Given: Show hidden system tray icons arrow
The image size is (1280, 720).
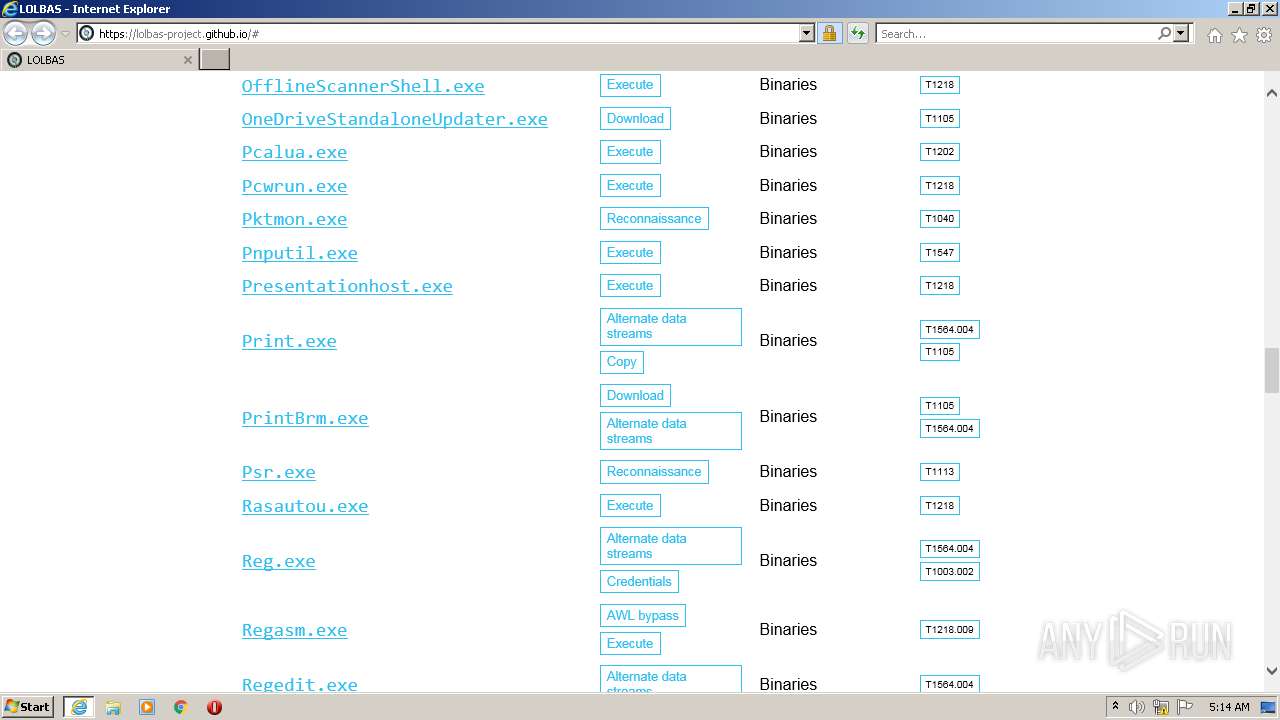Looking at the screenshot, I should [1115, 707].
